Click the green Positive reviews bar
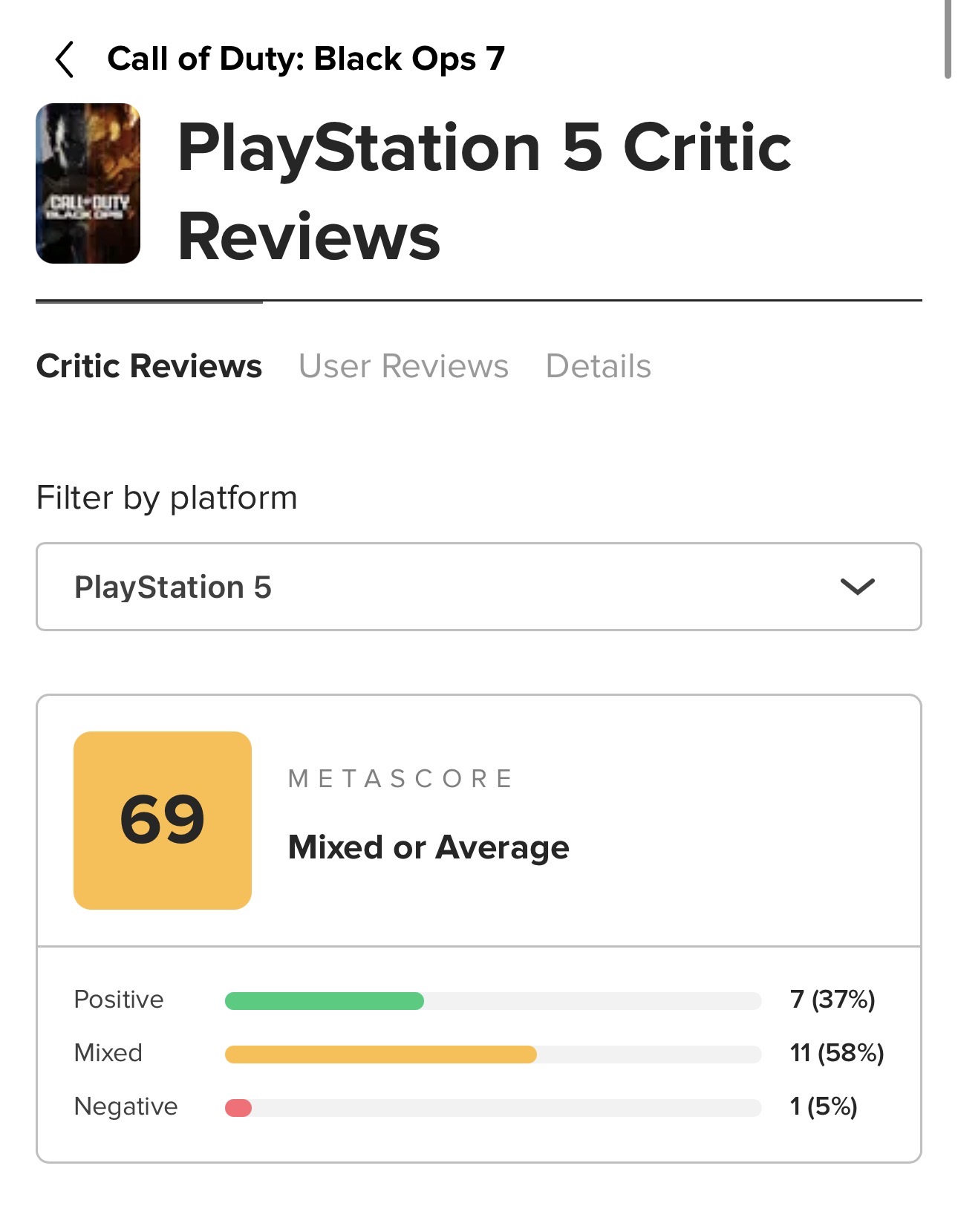This screenshot has width=958, height=1232. pos(325,1001)
